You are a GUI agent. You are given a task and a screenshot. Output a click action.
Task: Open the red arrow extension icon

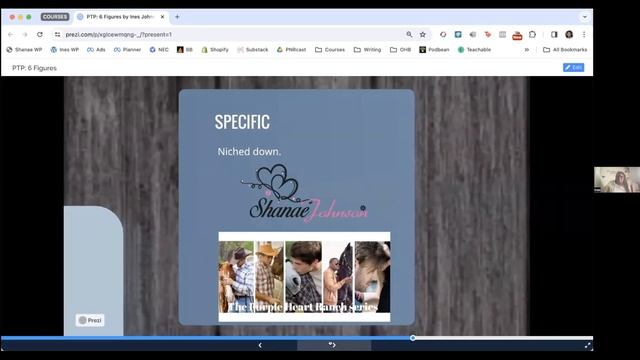coord(487,35)
